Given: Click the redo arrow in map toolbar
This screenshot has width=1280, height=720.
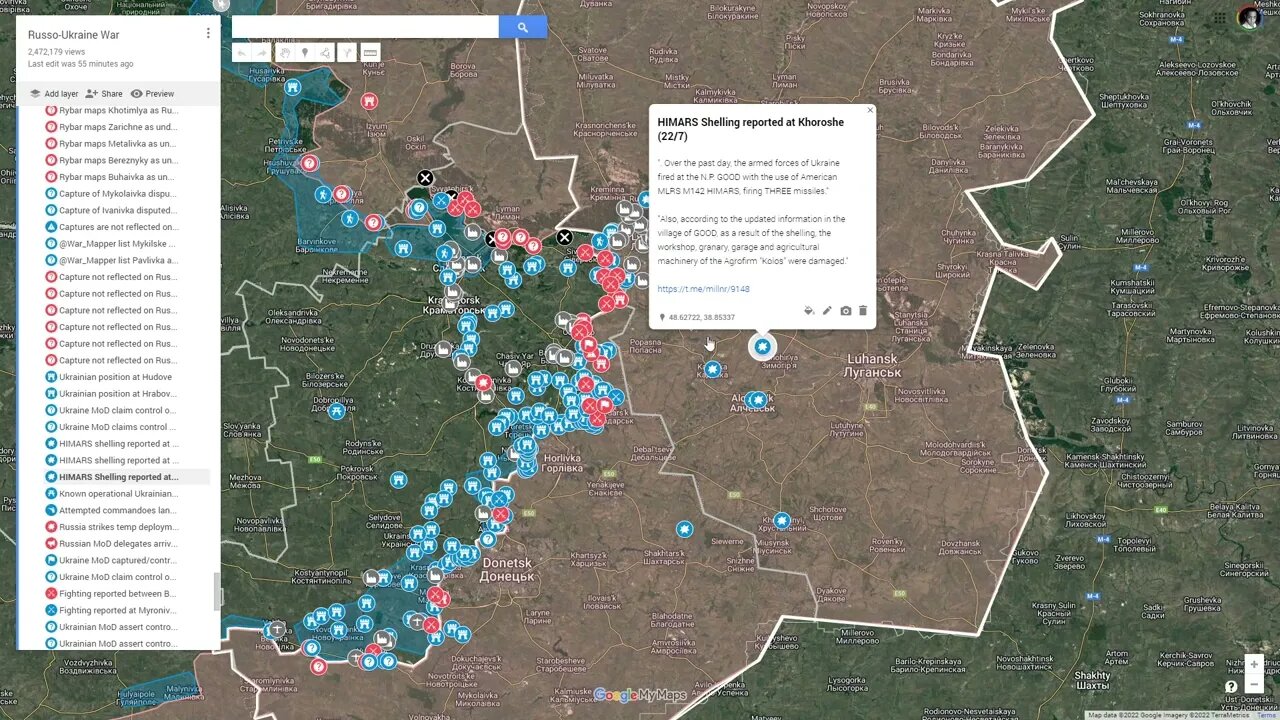Looking at the screenshot, I should pos(262,53).
